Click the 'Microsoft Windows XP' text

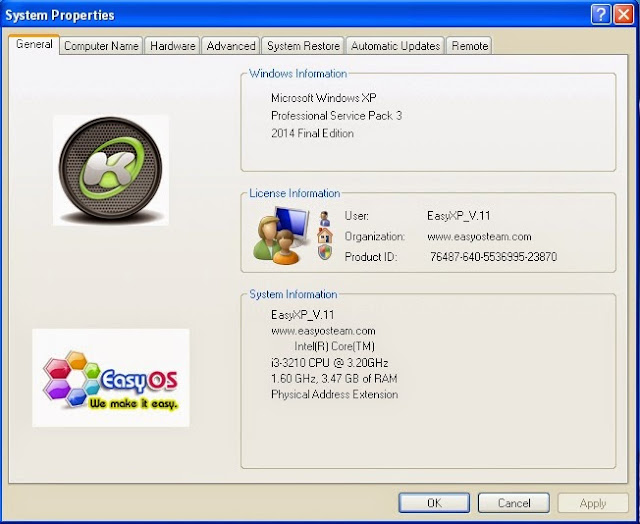pos(324,98)
